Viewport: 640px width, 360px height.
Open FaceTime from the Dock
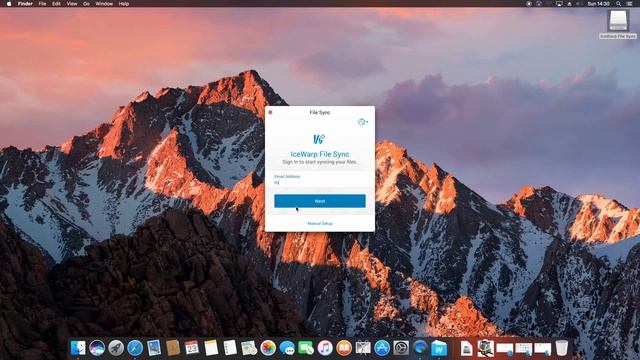pyautogui.click(x=306, y=348)
